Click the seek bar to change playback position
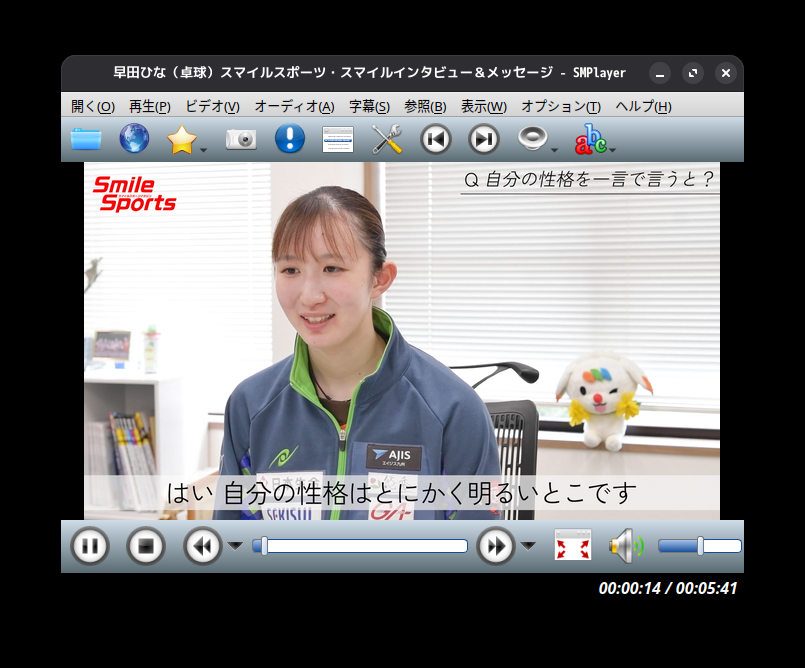The height and width of the screenshot is (668, 805). point(360,544)
